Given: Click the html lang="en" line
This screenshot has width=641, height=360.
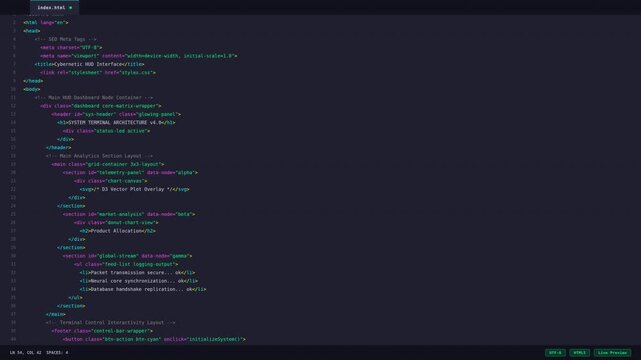Looking at the screenshot, I should 46,22.
